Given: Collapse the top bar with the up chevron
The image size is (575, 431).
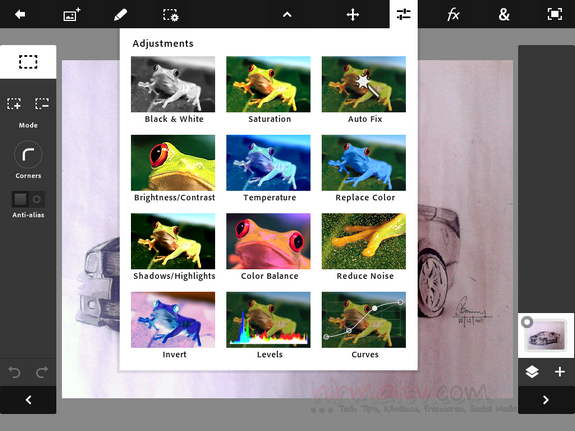Looking at the screenshot, I should [x=287, y=15].
